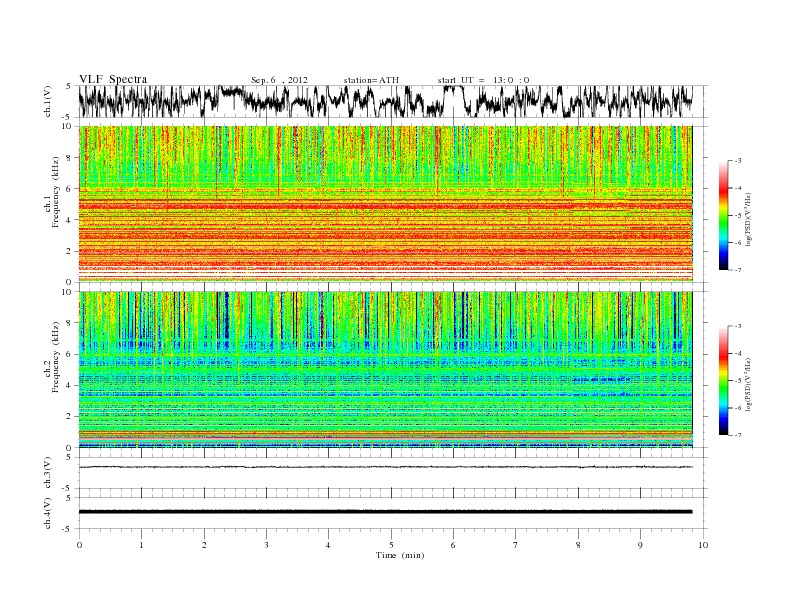Click the '-7' label on lower color bar
792x612 pixels.
(738, 435)
